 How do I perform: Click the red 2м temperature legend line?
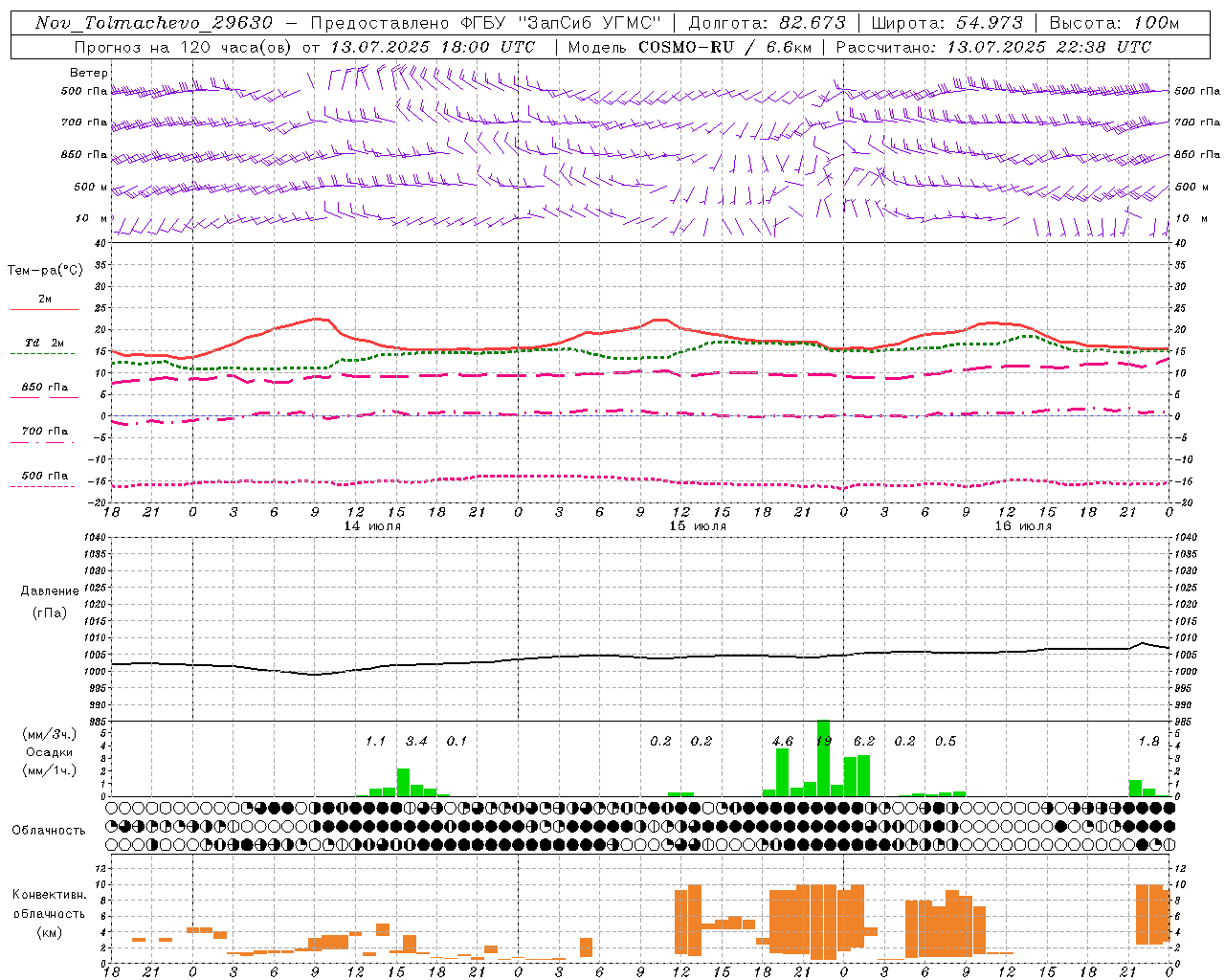point(44,309)
